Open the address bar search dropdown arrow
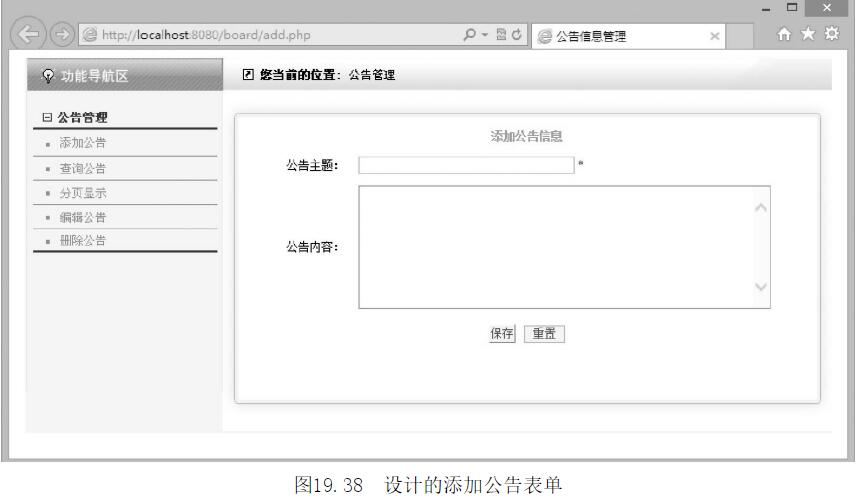Viewport: 860px width, 497px height. coord(484,37)
